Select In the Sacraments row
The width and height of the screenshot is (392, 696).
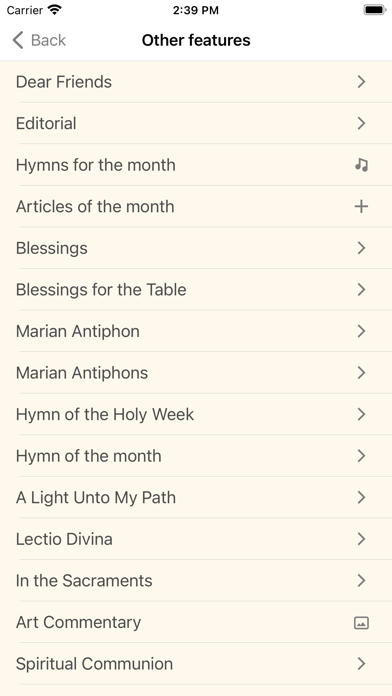(196, 581)
